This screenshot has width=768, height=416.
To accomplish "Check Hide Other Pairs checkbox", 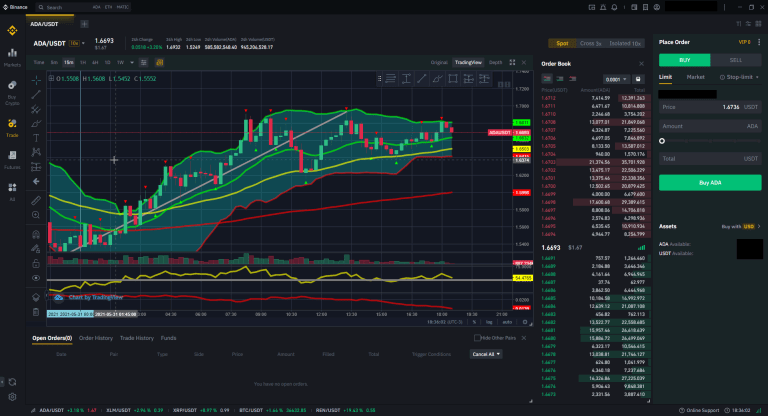I will point(477,338).
